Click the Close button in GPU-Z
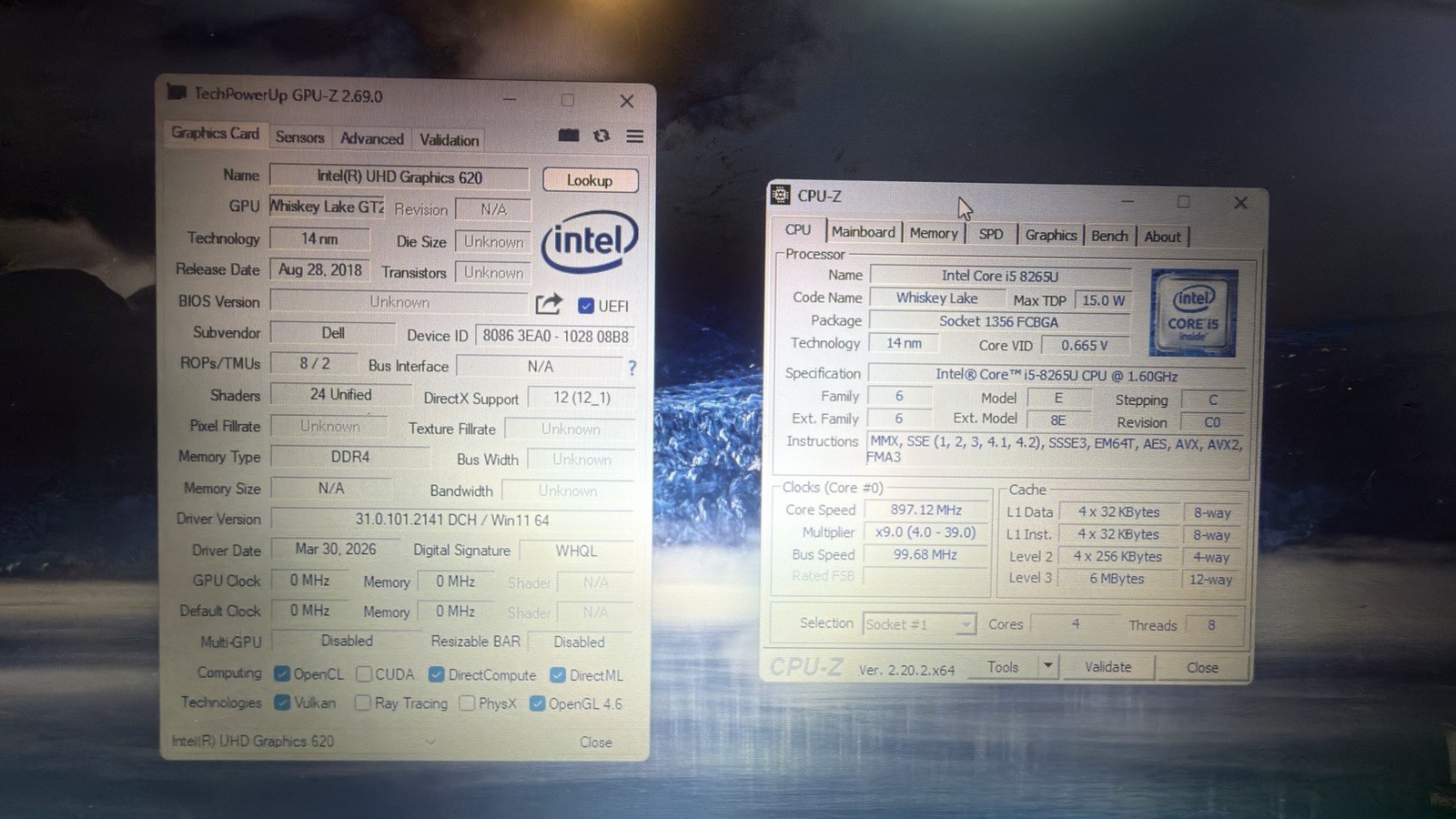1456x819 pixels. click(x=596, y=743)
